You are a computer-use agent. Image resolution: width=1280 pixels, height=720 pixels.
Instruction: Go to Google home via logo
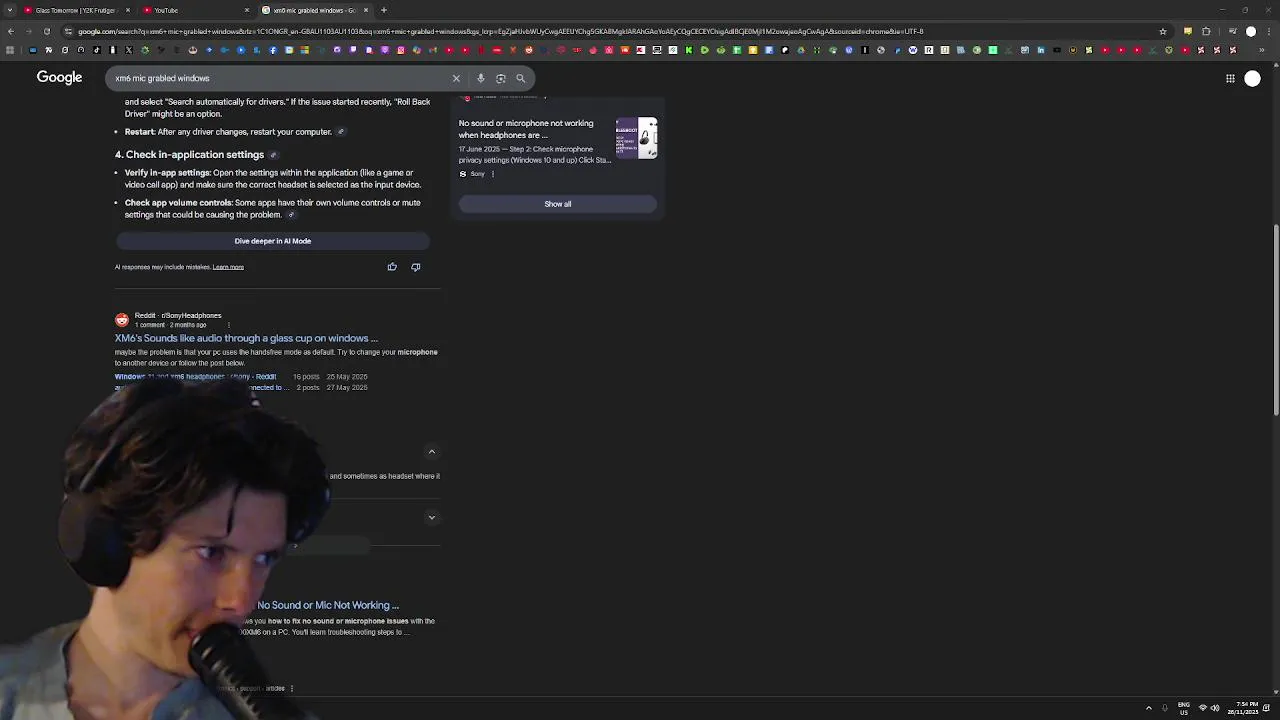click(x=59, y=77)
